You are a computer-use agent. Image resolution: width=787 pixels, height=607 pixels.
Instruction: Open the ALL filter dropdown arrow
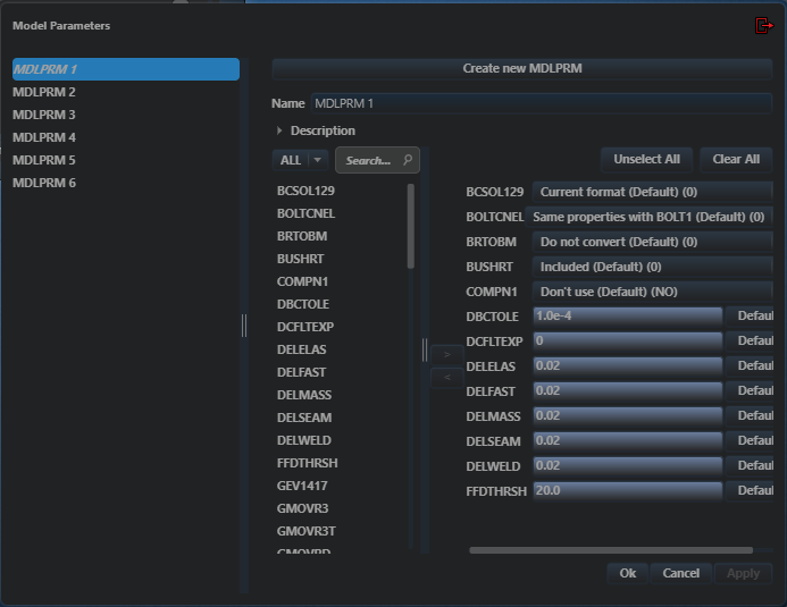[x=317, y=160]
